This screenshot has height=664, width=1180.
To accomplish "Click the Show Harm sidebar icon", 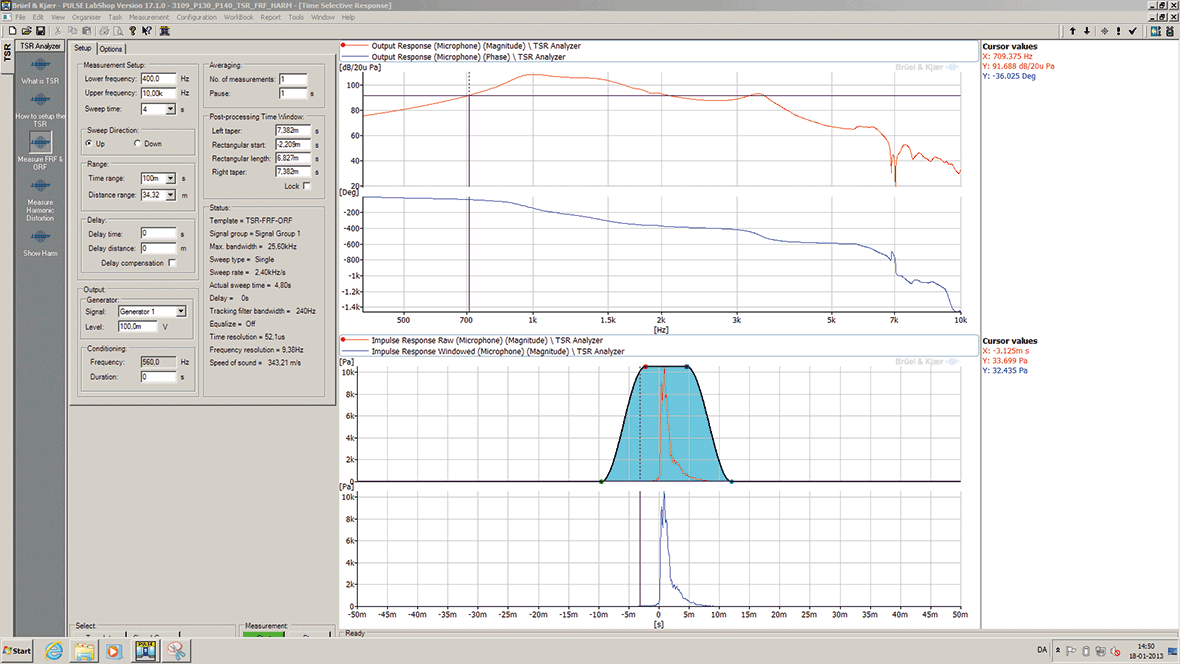I will tap(40, 237).
